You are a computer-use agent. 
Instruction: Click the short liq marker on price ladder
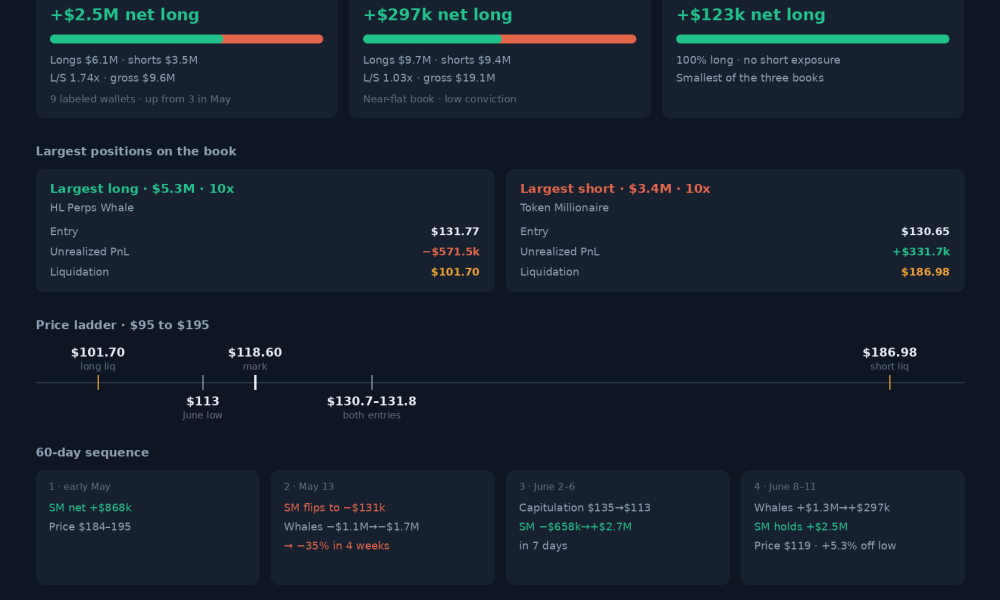coord(890,383)
